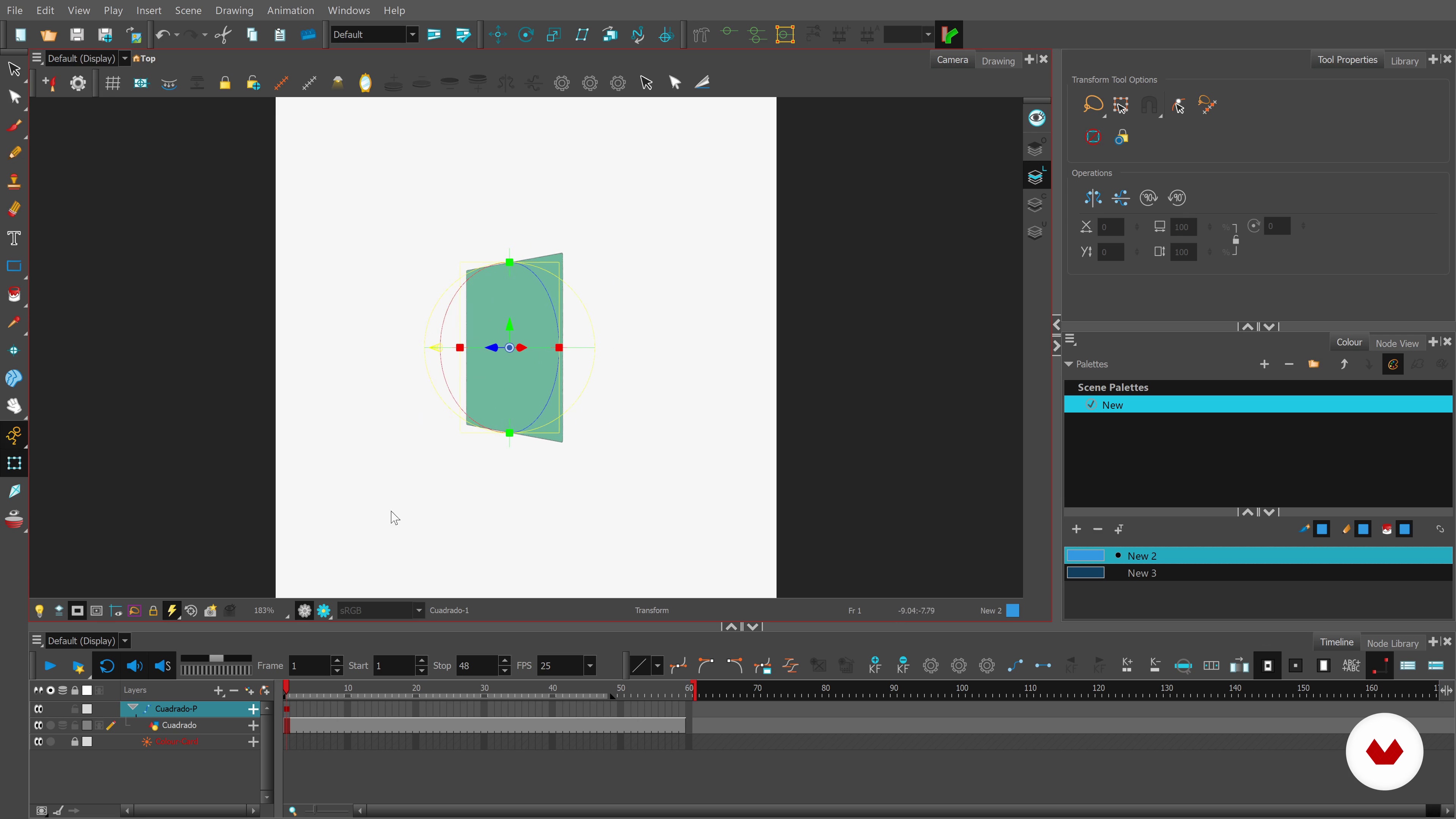Select the New 2 colour swatch
The width and height of the screenshot is (1456, 819).
tap(1085, 555)
